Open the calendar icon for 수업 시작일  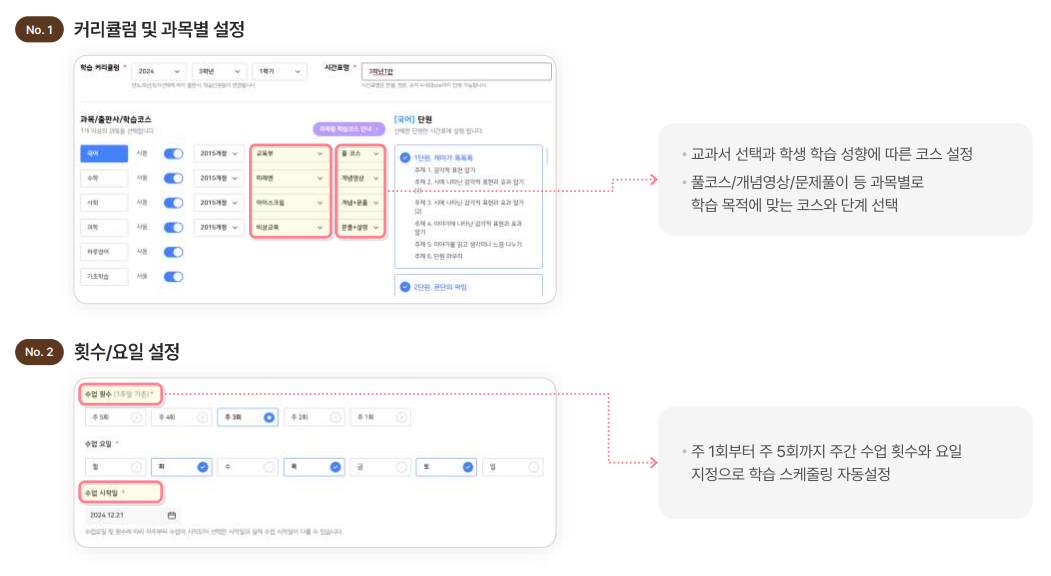click(x=172, y=515)
